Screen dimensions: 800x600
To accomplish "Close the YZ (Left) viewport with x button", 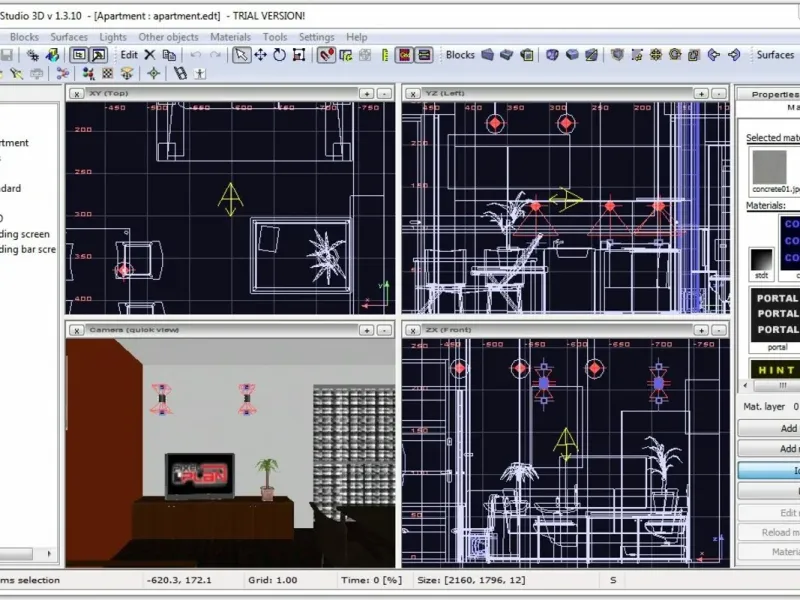I will click(413, 94).
